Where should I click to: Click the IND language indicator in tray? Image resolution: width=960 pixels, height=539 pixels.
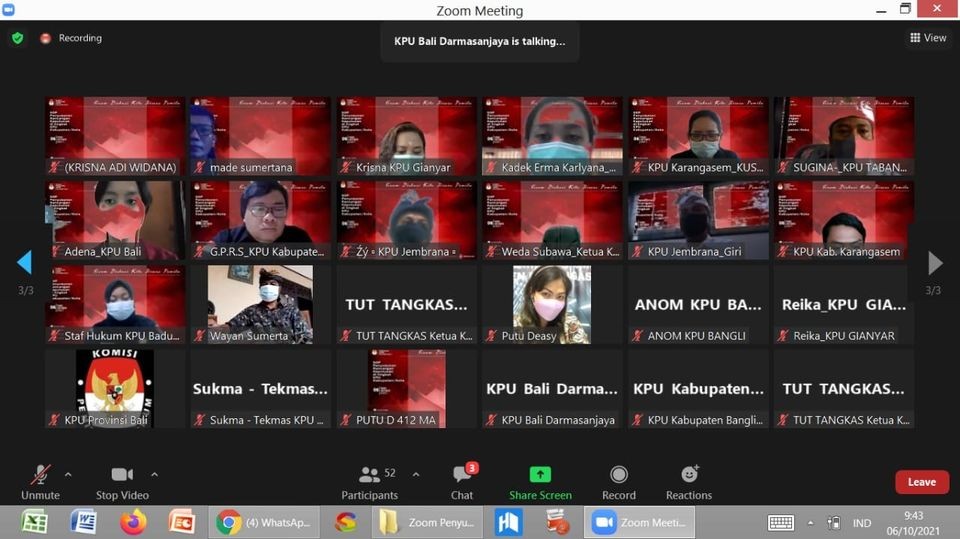click(x=861, y=523)
